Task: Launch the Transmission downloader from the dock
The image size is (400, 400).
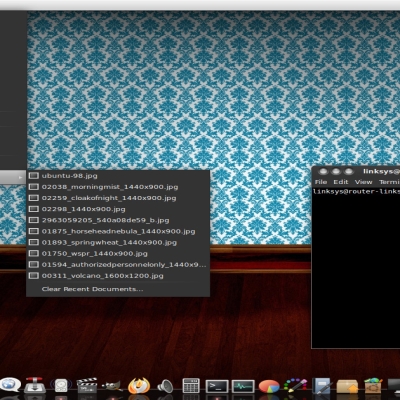Action: (x=35, y=385)
